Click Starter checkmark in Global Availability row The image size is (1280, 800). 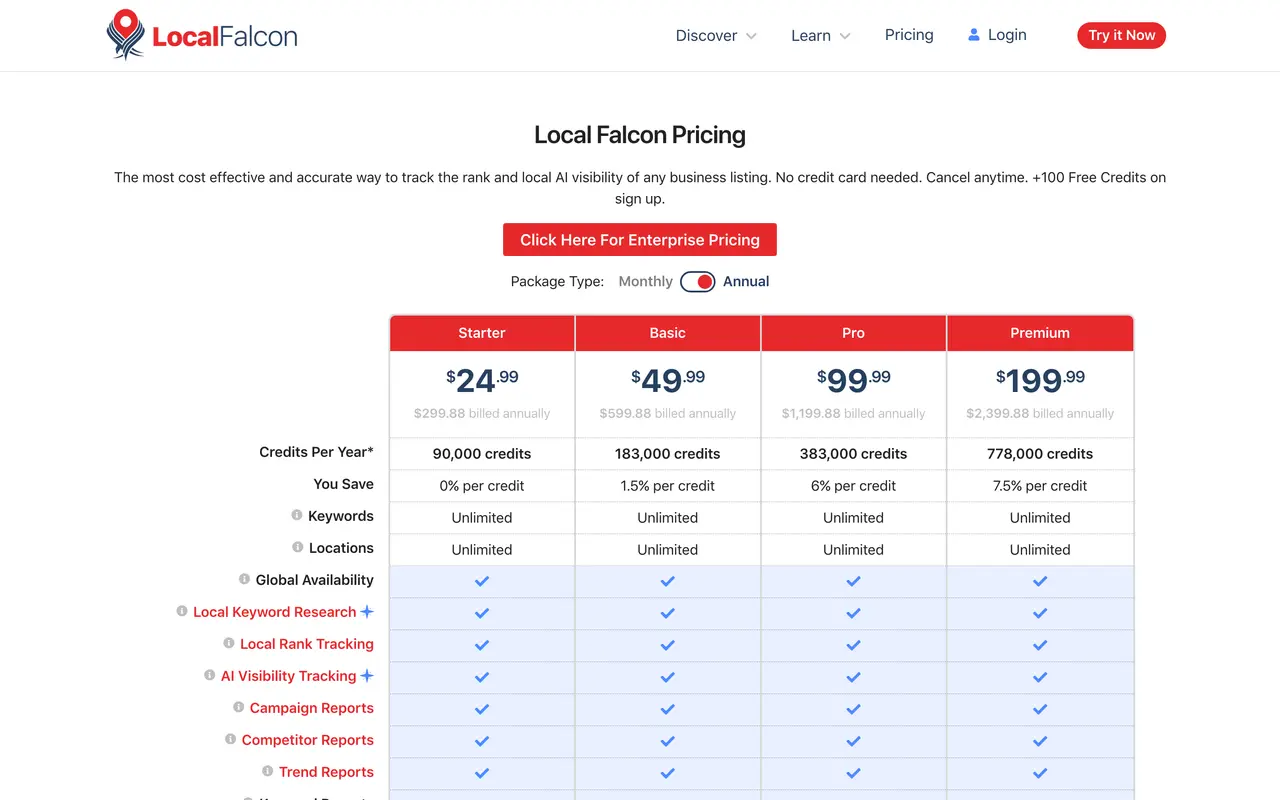click(x=482, y=581)
